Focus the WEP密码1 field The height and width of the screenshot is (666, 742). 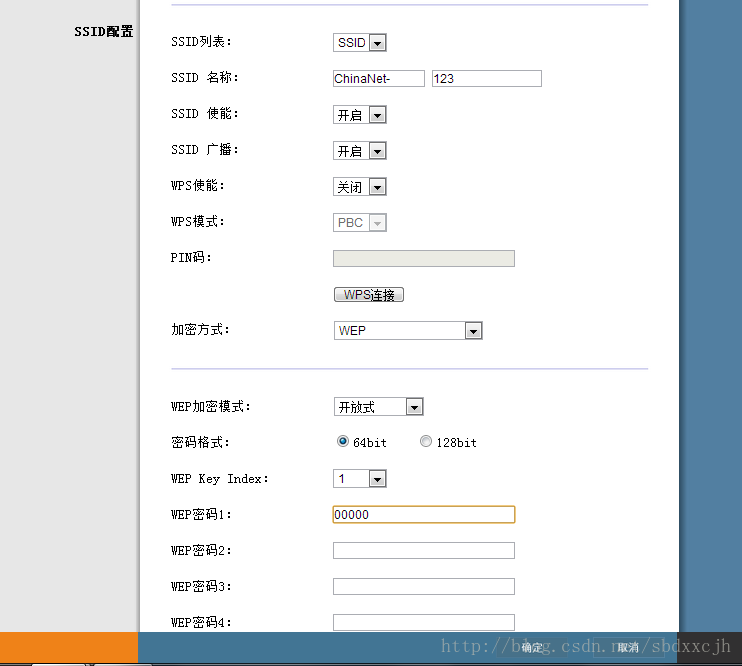(x=424, y=515)
